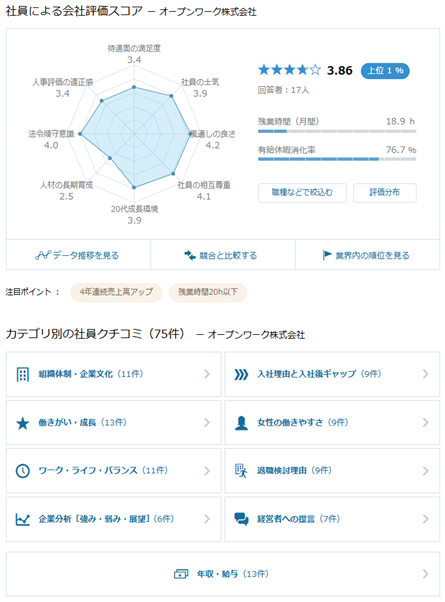The image size is (445, 602).
Task: Click the chevron on 退職検討理由 row
Action: click(x=425, y=471)
